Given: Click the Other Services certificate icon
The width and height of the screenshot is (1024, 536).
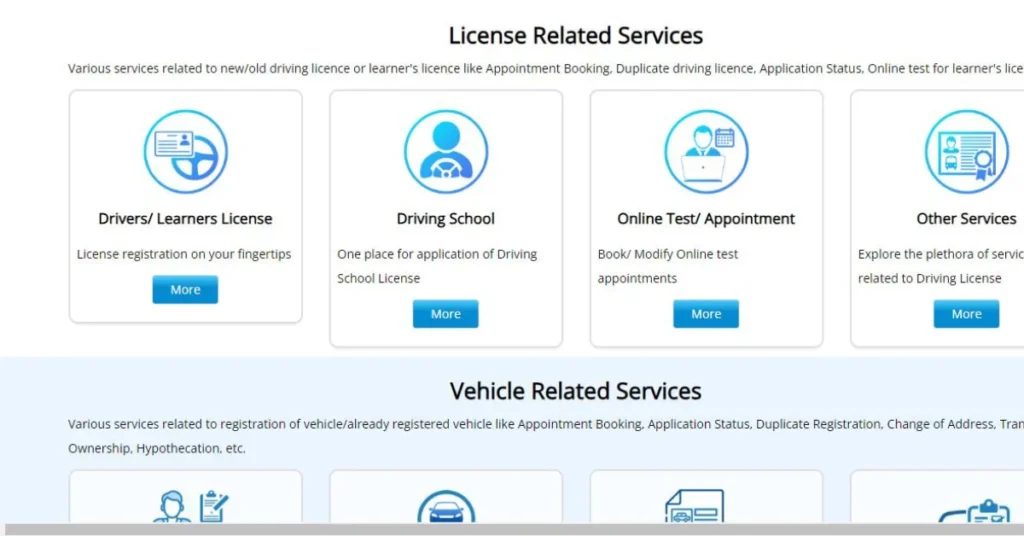Looking at the screenshot, I should [x=966, y=152].
